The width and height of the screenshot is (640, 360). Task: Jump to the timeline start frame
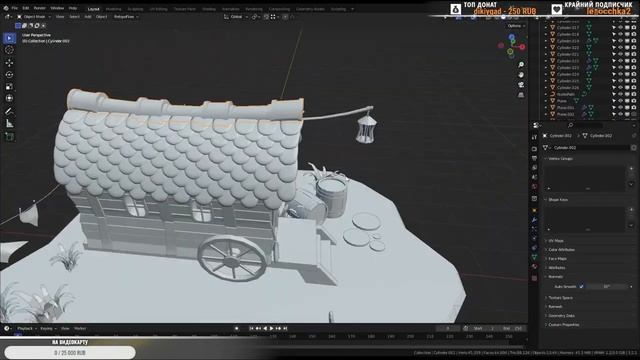(x=251, y=329)
